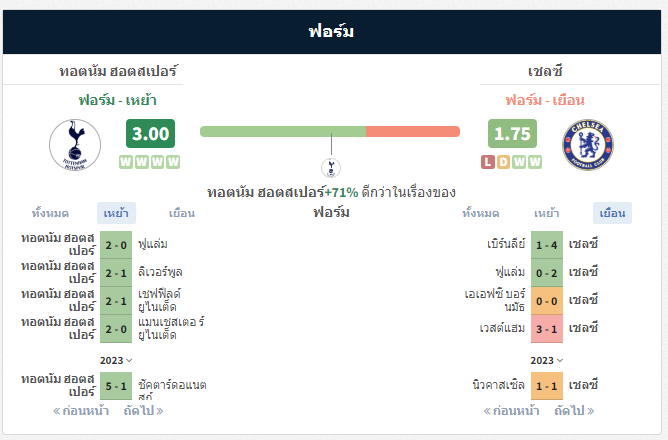This screenshot has width=668, height=440.
Task: Switch to the เหย้า tab on Chelsea's side
Action: coord(547,213)
